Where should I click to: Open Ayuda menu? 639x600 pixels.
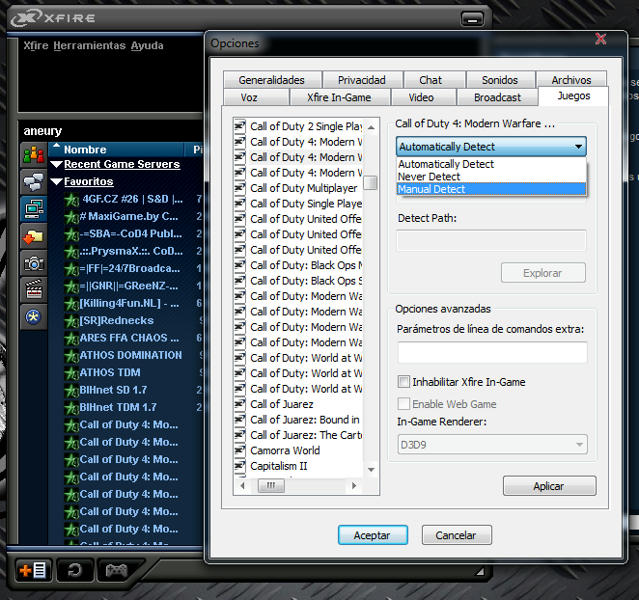(147, 45)
